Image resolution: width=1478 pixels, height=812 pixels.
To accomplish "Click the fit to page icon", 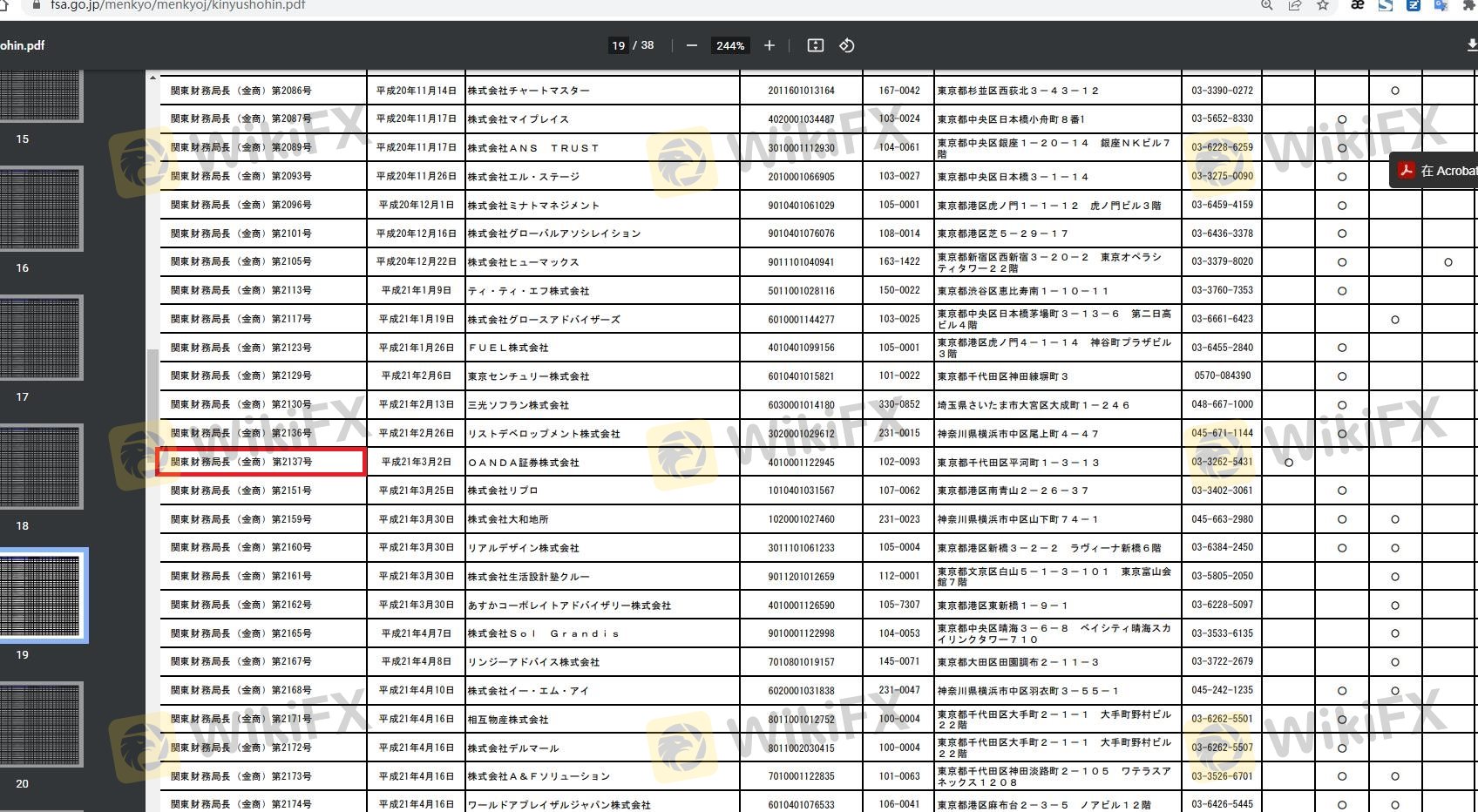I will 815,45.
